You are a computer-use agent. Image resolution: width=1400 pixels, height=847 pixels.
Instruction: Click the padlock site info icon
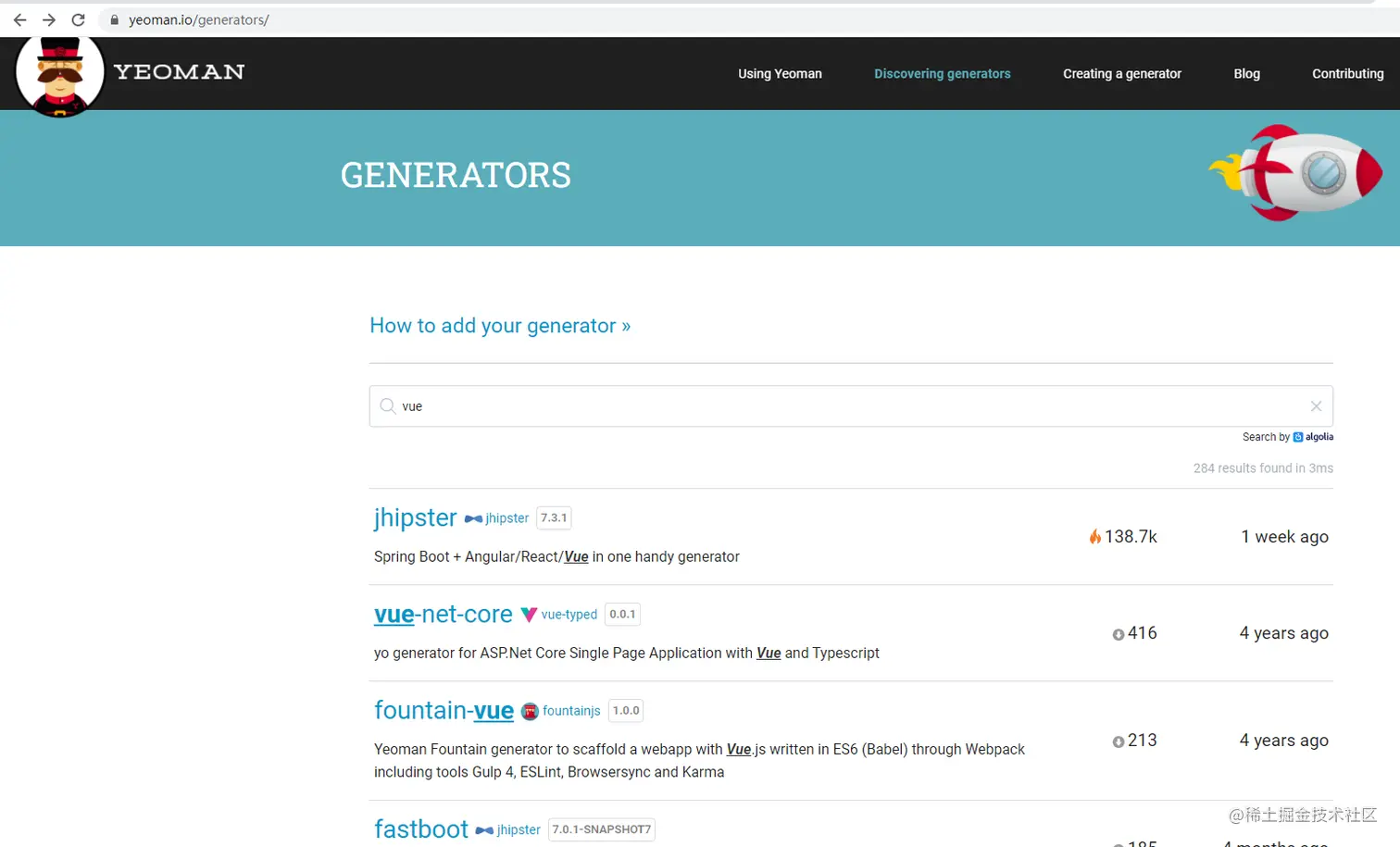point(115,19)
